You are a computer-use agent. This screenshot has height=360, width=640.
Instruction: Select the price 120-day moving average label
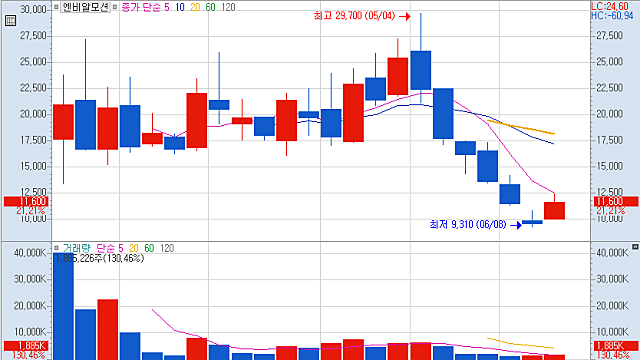coord(228,7)
